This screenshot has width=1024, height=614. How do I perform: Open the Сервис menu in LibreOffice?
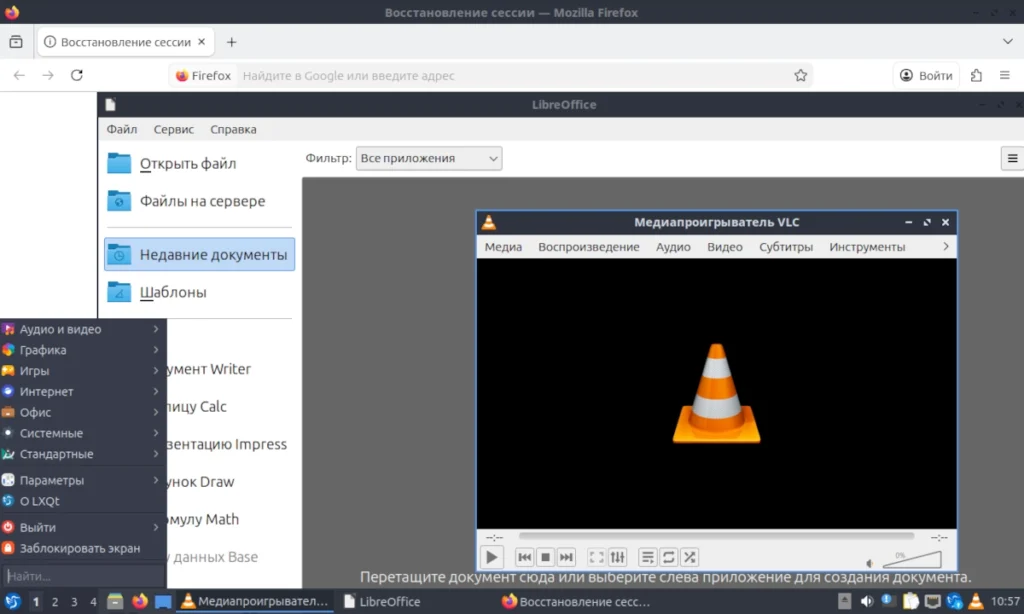174,129
